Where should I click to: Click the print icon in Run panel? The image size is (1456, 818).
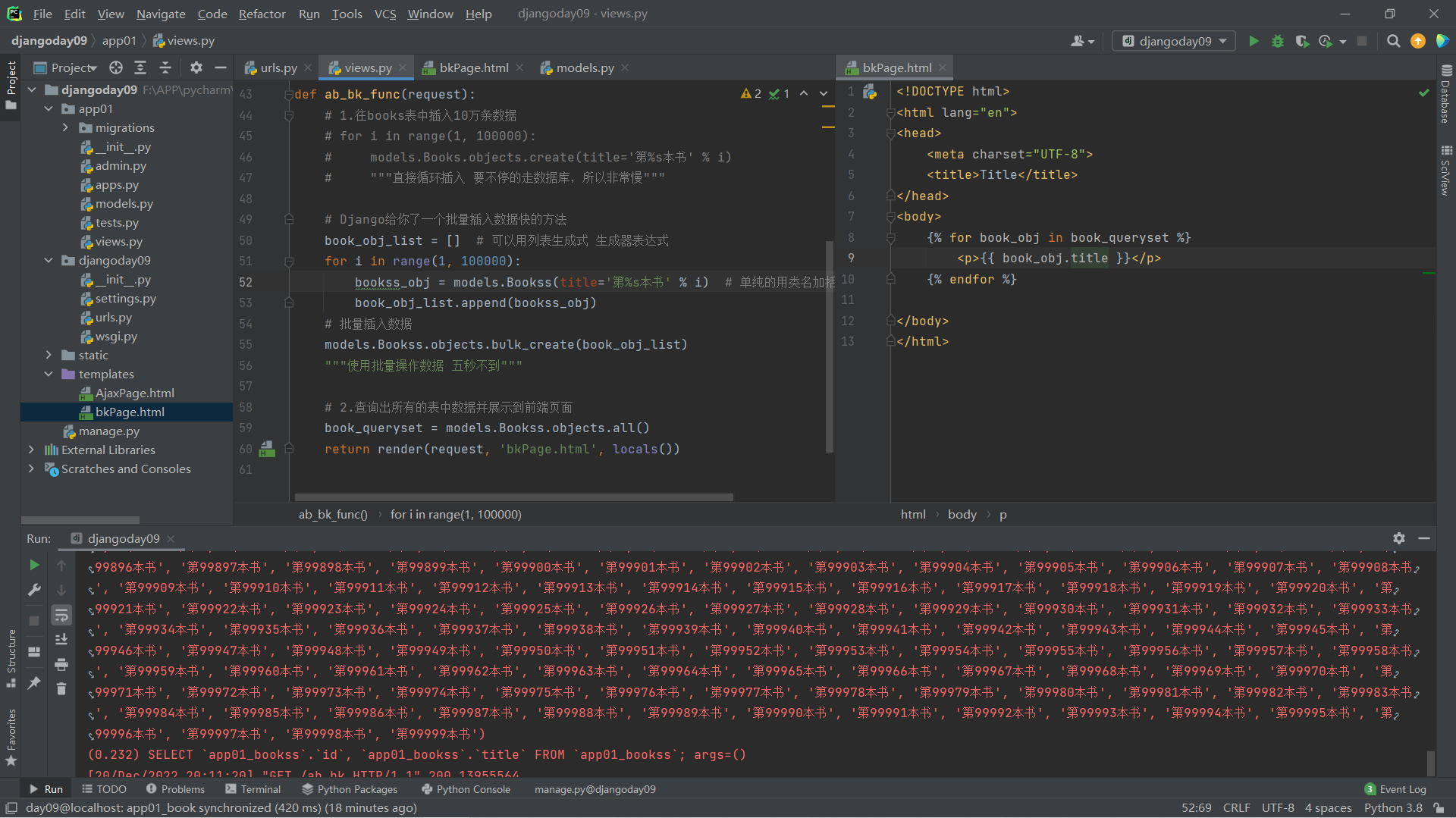click(x=61, y=665)
